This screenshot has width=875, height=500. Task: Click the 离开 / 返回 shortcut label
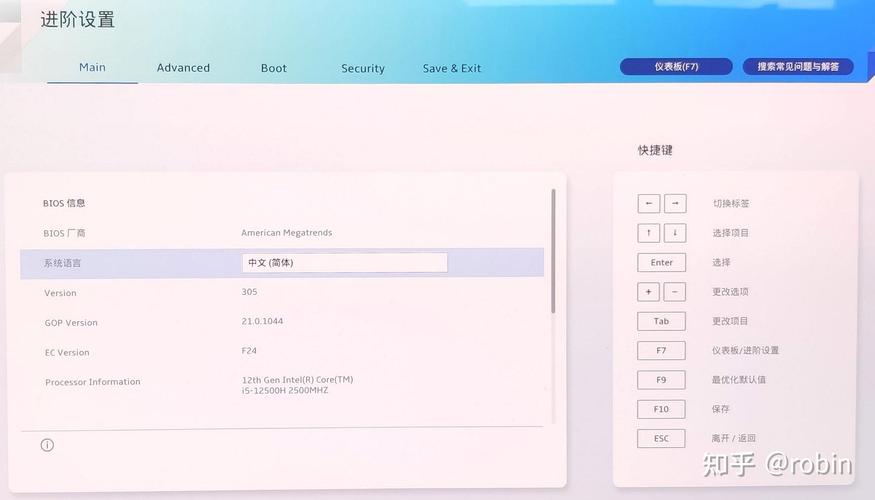[x=733, y=439]
